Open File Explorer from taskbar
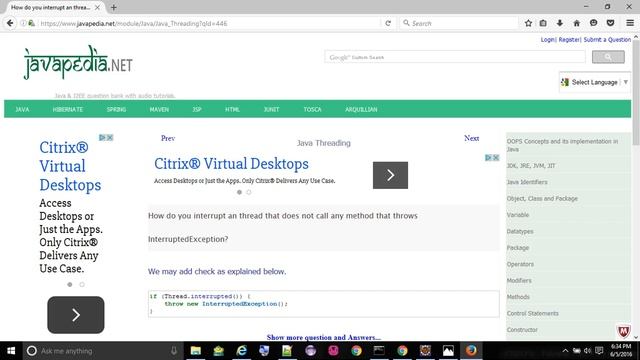This screenshot has width=640, height=360. click(196, 351)
